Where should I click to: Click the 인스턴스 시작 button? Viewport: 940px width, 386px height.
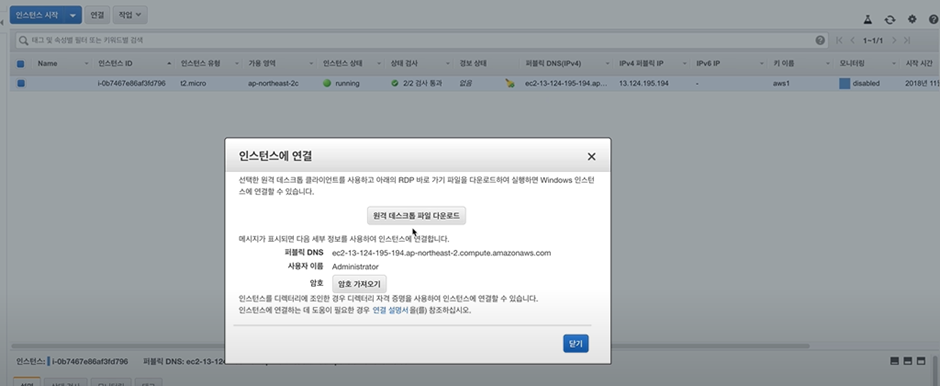pos(37,15)
